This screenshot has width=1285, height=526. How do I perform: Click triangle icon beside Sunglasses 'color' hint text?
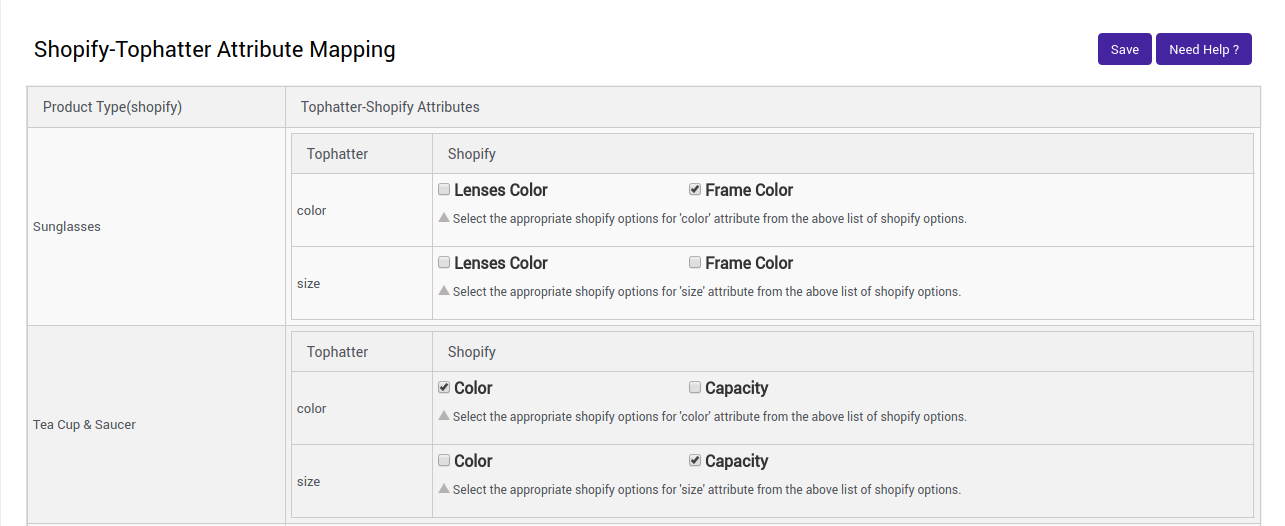[x=444, y=217]
